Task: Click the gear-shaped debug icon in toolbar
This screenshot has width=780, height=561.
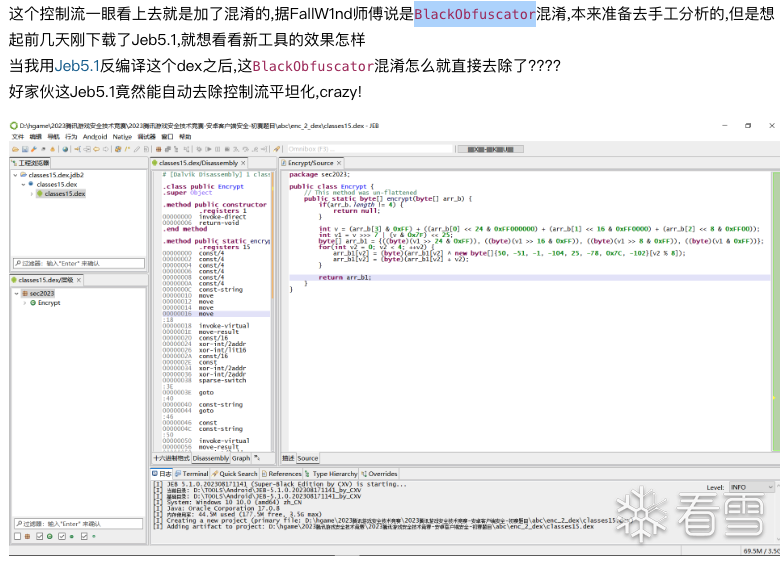Action: point(199,149)
